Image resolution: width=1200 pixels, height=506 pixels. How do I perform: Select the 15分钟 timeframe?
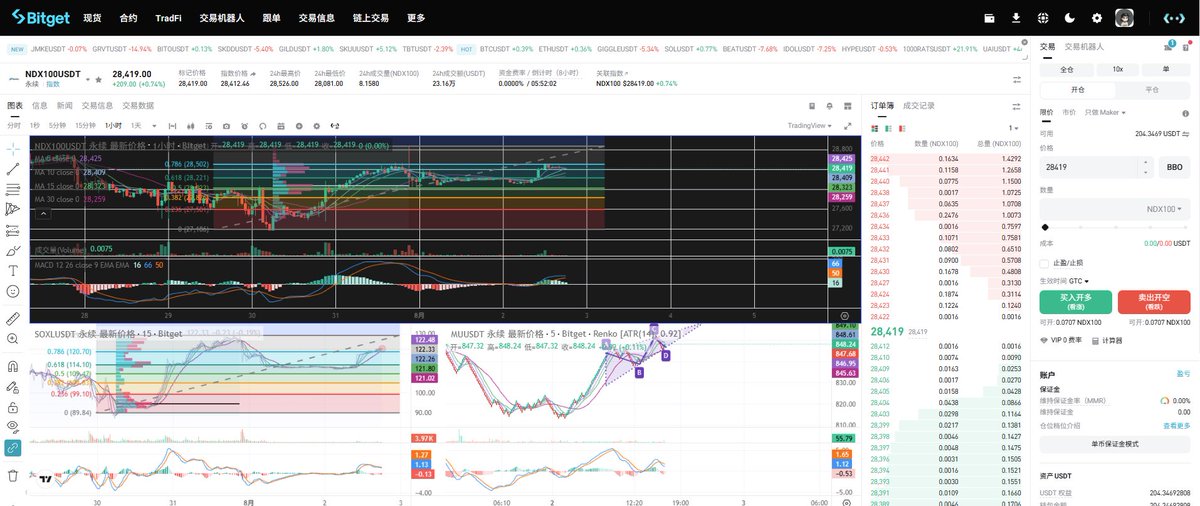click(x=86, y=126)
